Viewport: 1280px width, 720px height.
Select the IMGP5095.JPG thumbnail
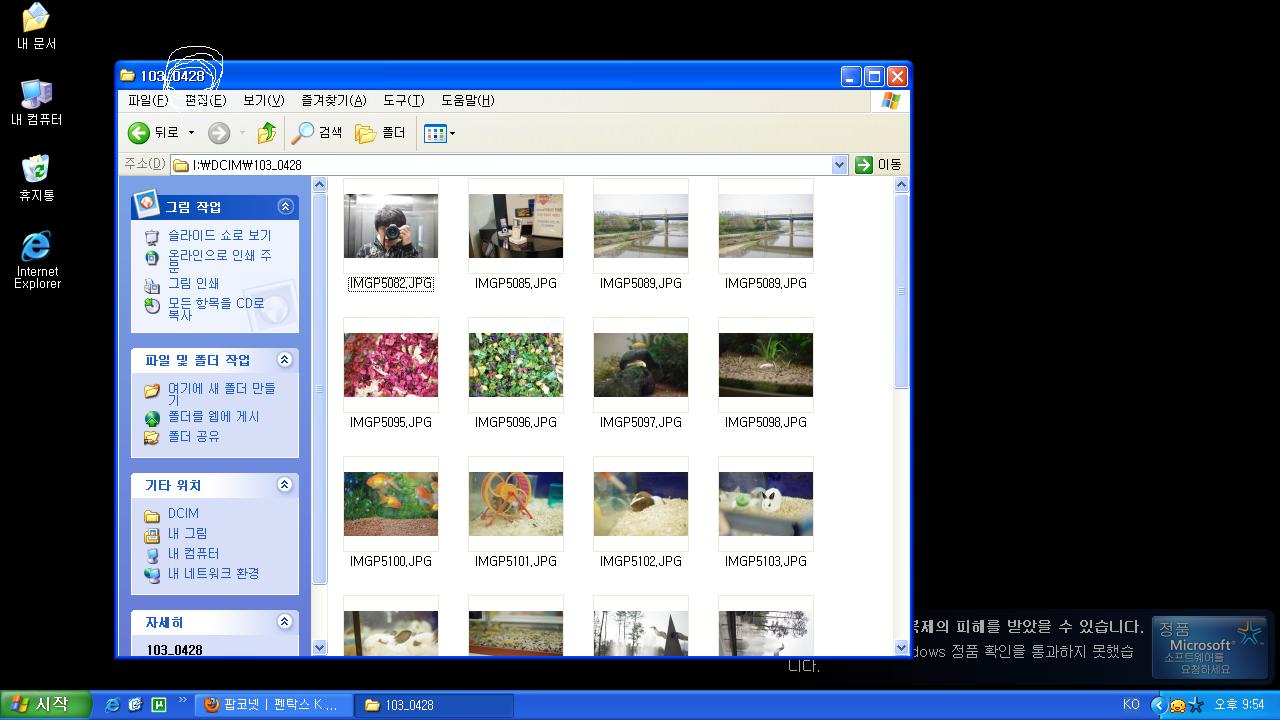[391, 366]
